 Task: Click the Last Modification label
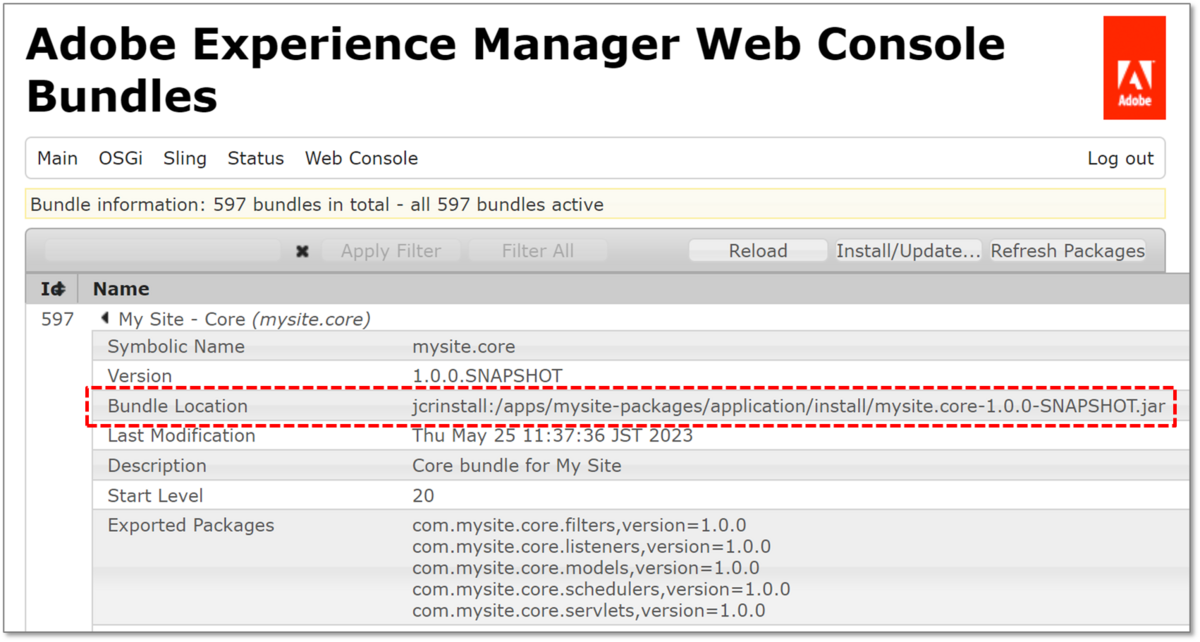click(x=181, y=436)
